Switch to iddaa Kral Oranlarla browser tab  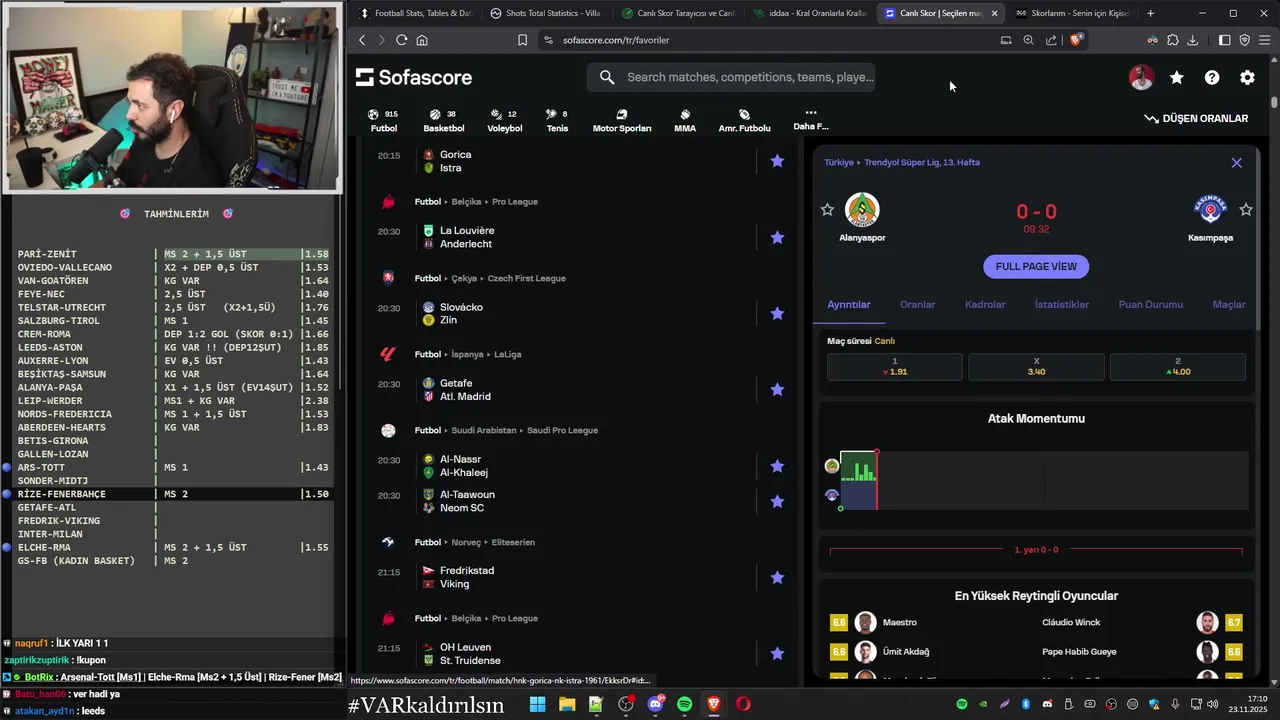tap(809, 13)
